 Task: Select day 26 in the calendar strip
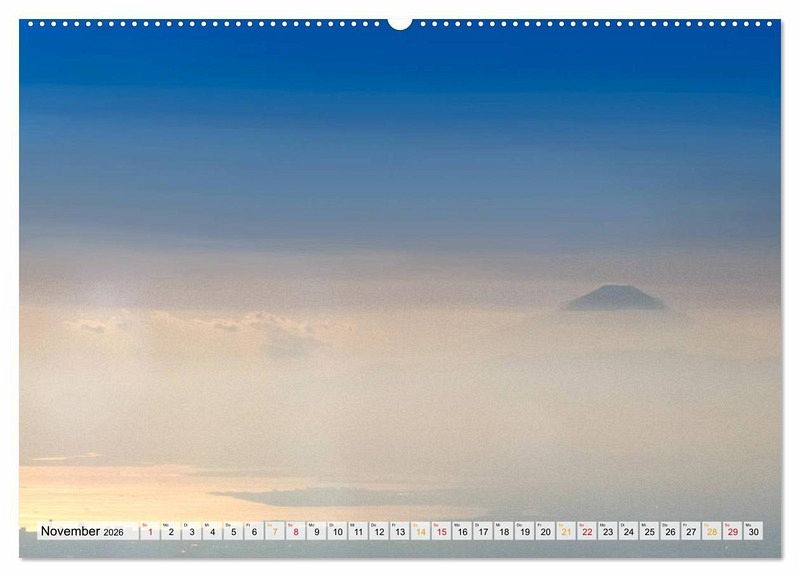tap(670, 531)
